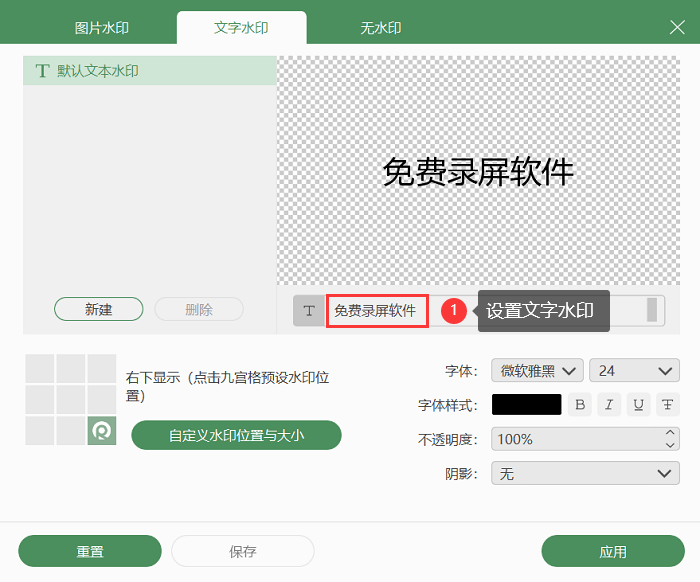The image size is (700, 582).
Task: Click the watermark preview text 免费录屏软件
Action: [x=478, y=172]
